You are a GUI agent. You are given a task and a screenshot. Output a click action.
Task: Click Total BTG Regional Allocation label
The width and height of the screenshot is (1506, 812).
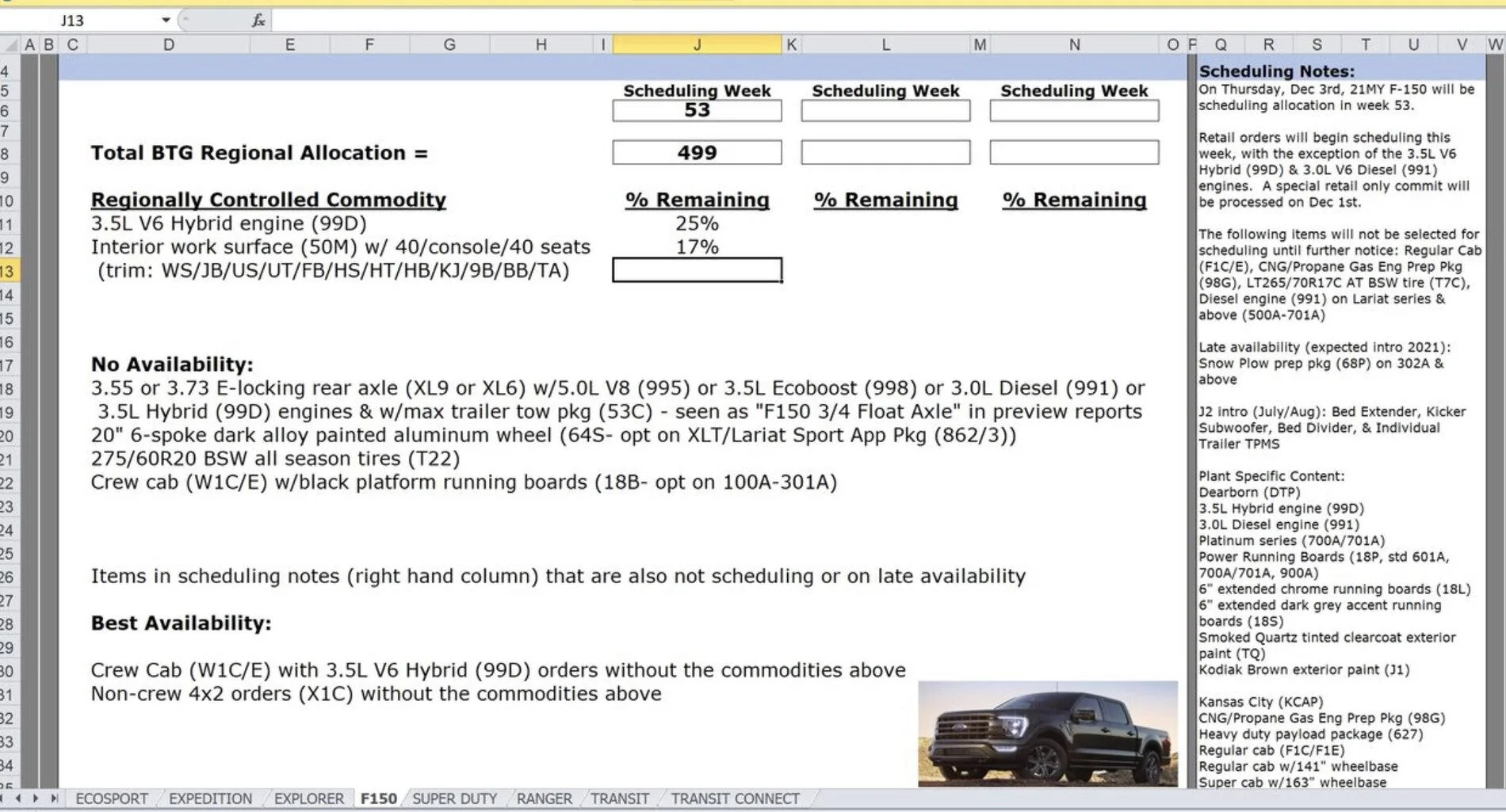pos(259,153)
